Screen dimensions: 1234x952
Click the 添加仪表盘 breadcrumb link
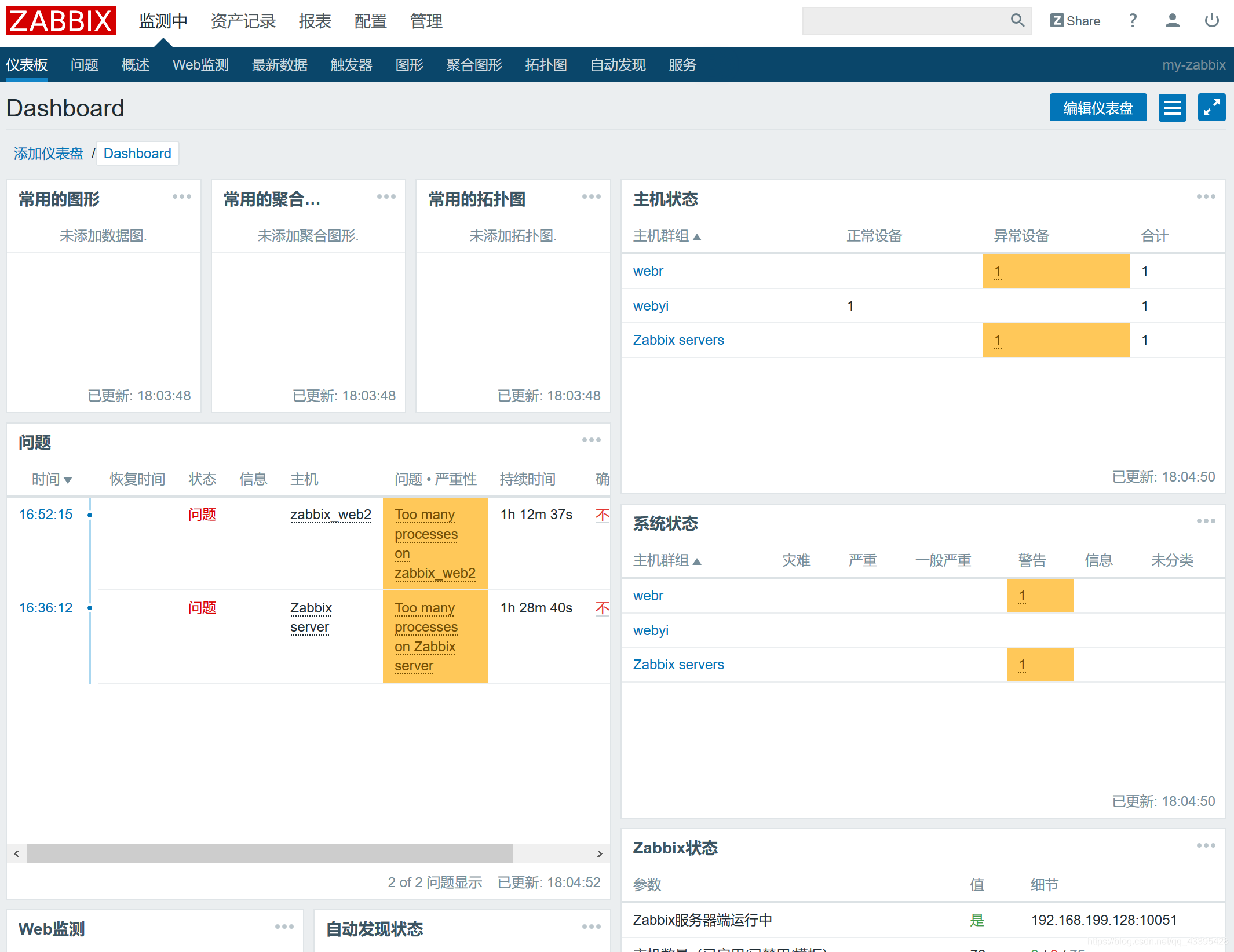pos(49,154)
